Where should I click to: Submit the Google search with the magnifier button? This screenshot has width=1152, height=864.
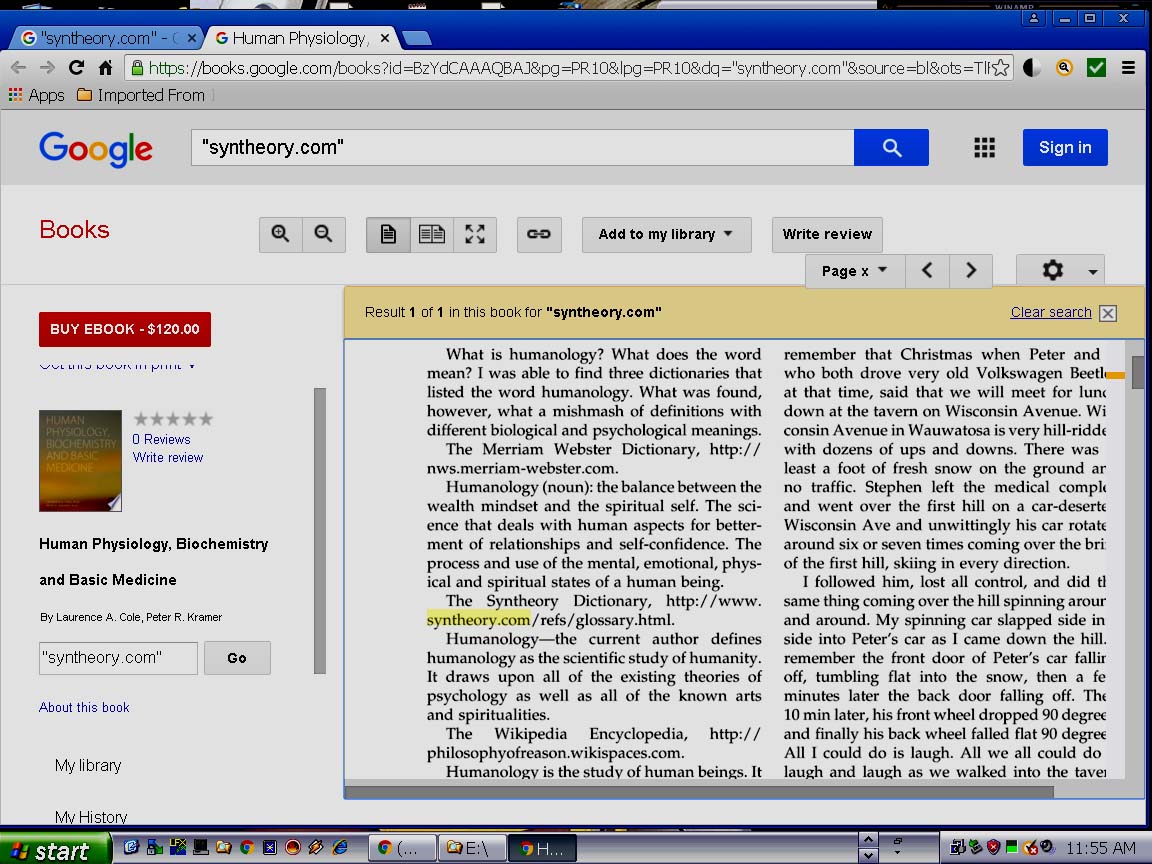tap(891, 148)
